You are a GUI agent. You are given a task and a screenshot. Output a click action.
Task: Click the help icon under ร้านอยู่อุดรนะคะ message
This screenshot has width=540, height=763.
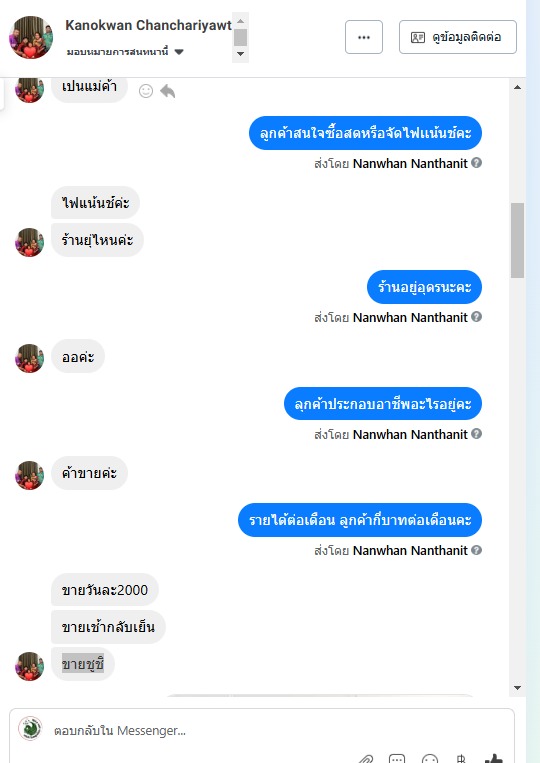(x=477, y=317)
